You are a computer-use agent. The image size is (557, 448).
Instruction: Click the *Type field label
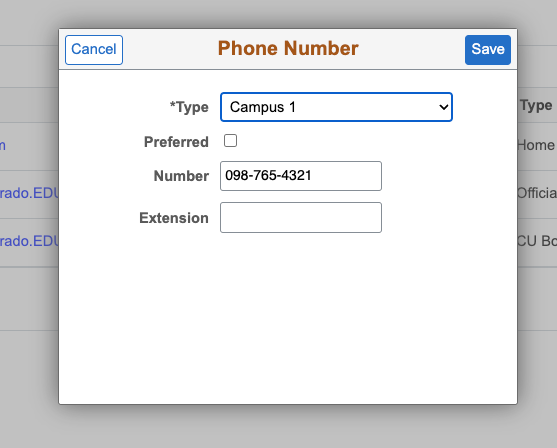[189, 107]
